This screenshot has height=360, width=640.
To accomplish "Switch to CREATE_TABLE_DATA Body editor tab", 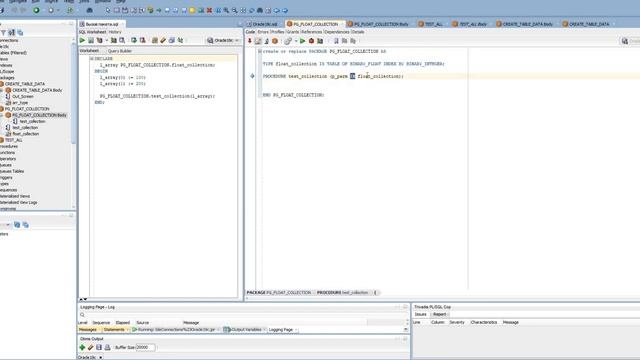I will [524, 24].
